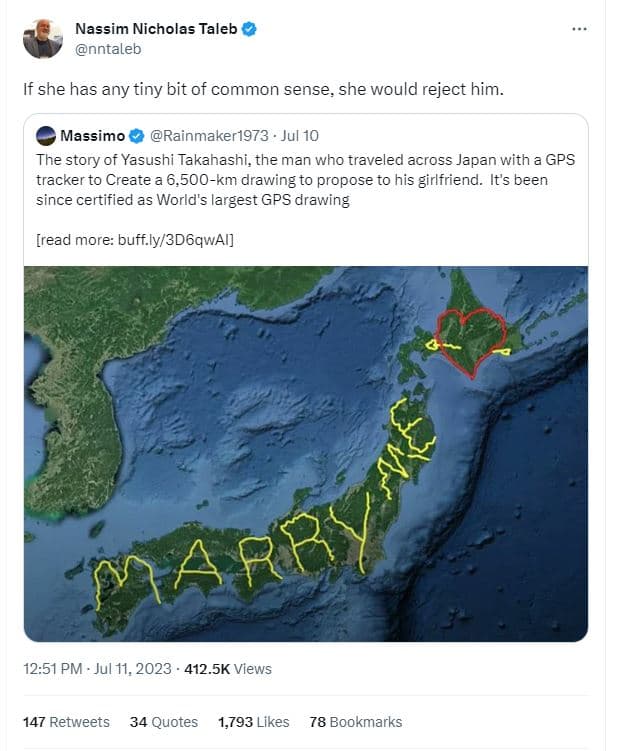Open the Japan GPS drawing map image
Screen dimensions: 620x751
(306, 453)
